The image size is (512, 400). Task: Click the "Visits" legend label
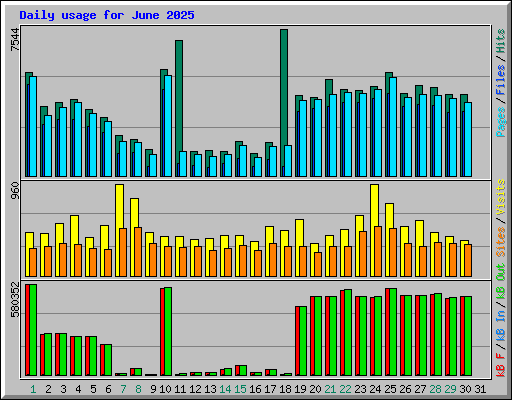[x=500, y=197]
